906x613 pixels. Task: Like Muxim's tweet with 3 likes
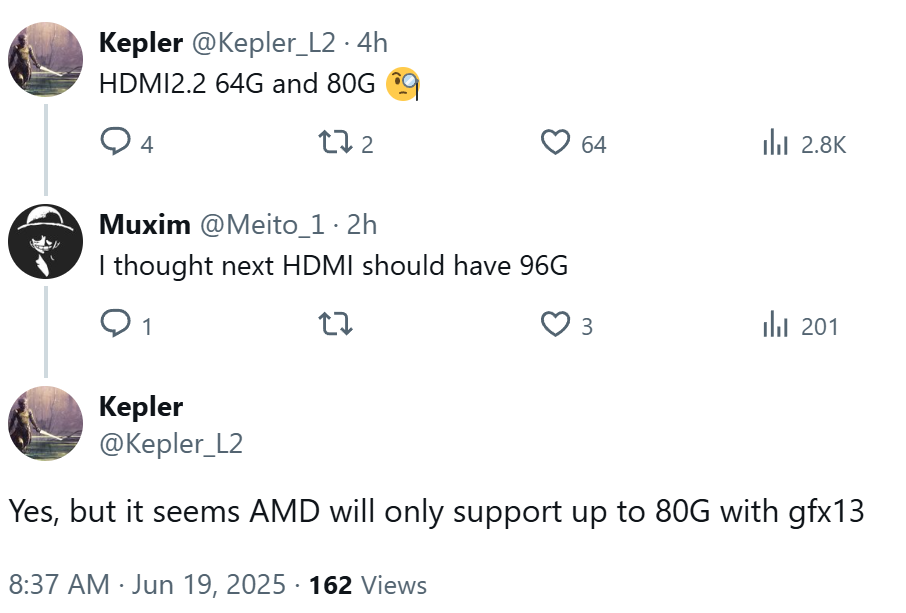pyautogui.click(x=555, y=325)
